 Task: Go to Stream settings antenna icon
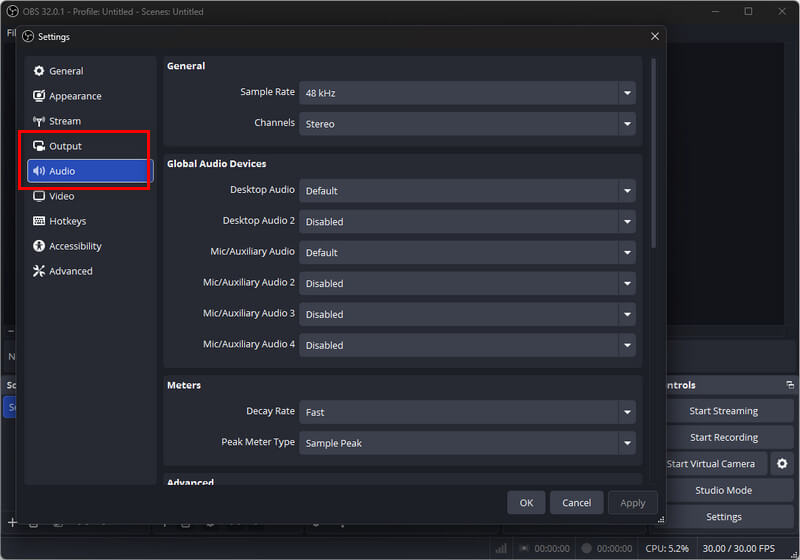(x=90, y=121)
